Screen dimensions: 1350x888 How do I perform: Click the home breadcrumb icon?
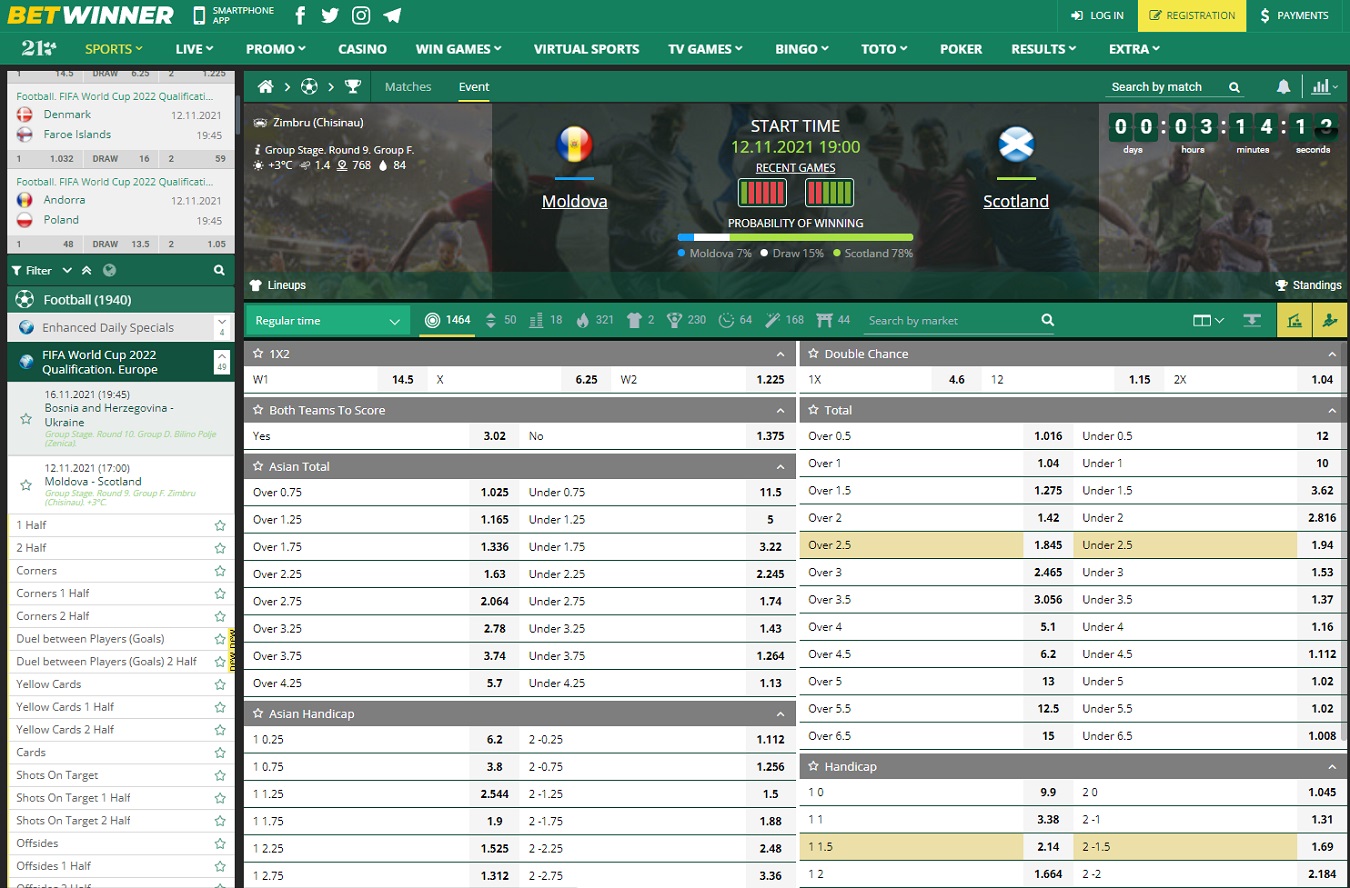[265, 87]
